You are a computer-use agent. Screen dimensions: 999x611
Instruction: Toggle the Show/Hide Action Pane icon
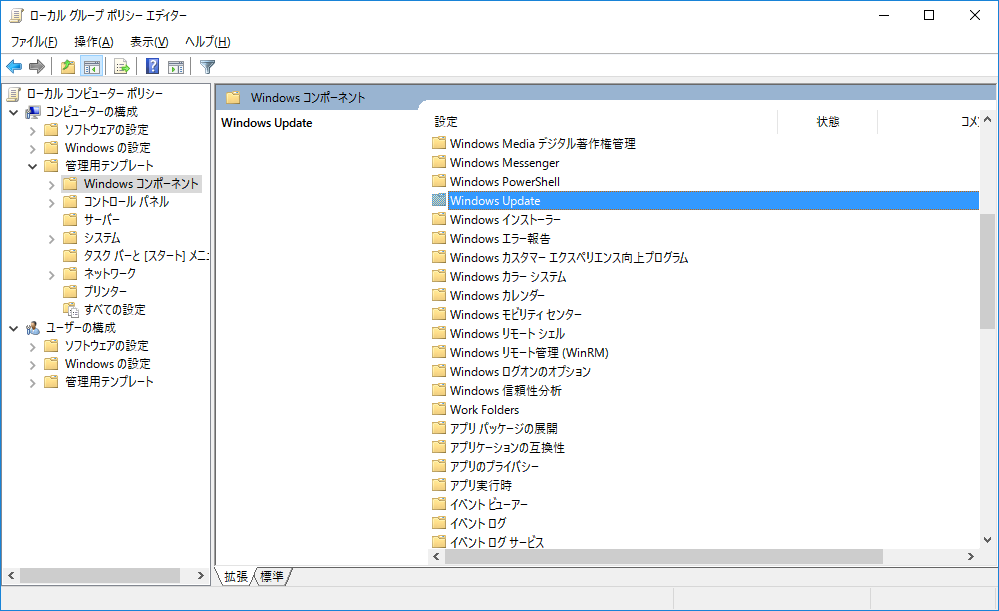176,66
